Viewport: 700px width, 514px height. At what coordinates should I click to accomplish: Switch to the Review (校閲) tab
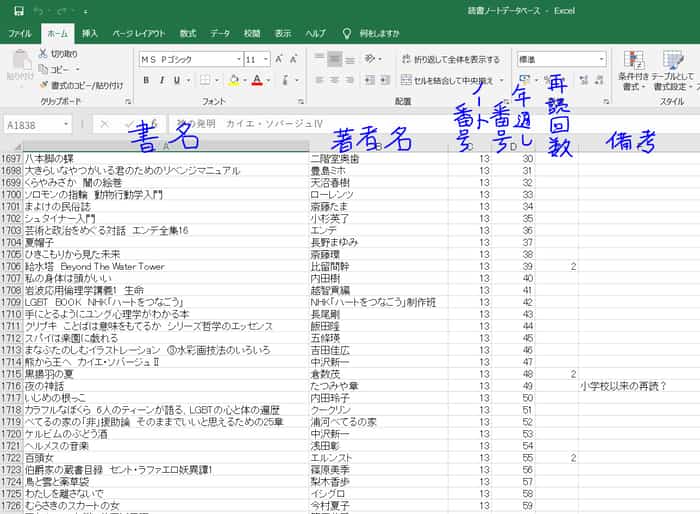point(252,33)
